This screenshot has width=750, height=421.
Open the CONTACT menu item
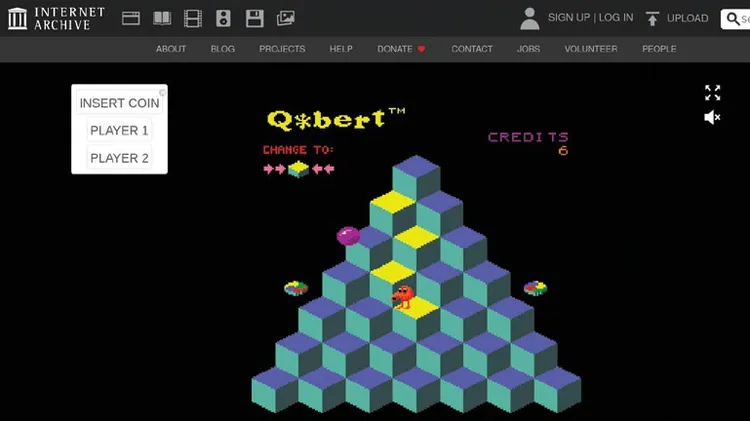coord(472,49)
